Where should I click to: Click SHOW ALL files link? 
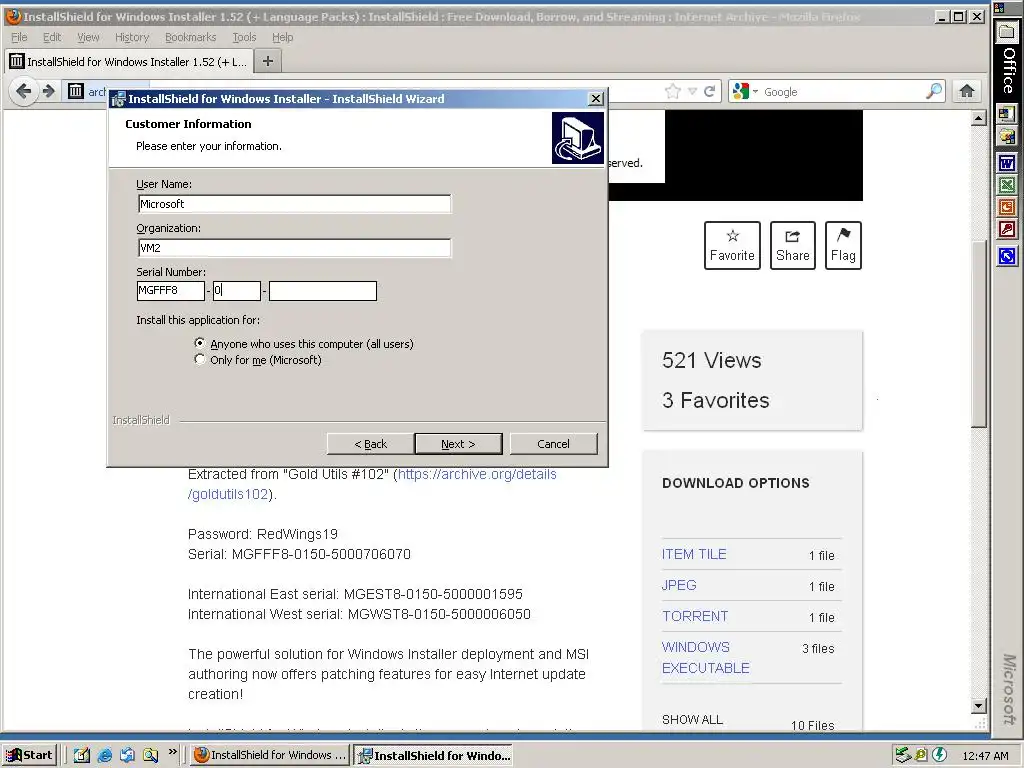coord(692,719)
